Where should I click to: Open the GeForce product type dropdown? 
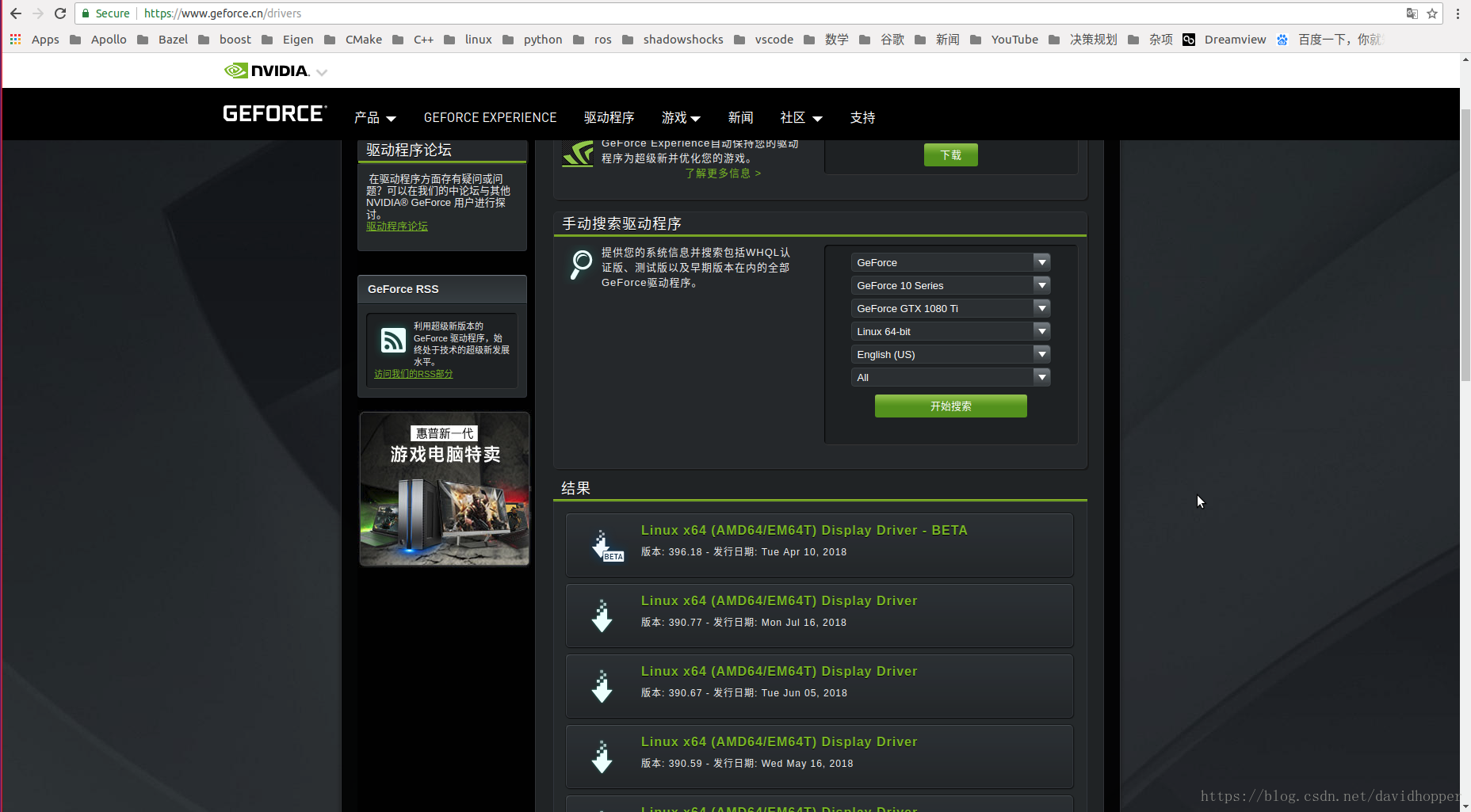click(x=950, y=262)
